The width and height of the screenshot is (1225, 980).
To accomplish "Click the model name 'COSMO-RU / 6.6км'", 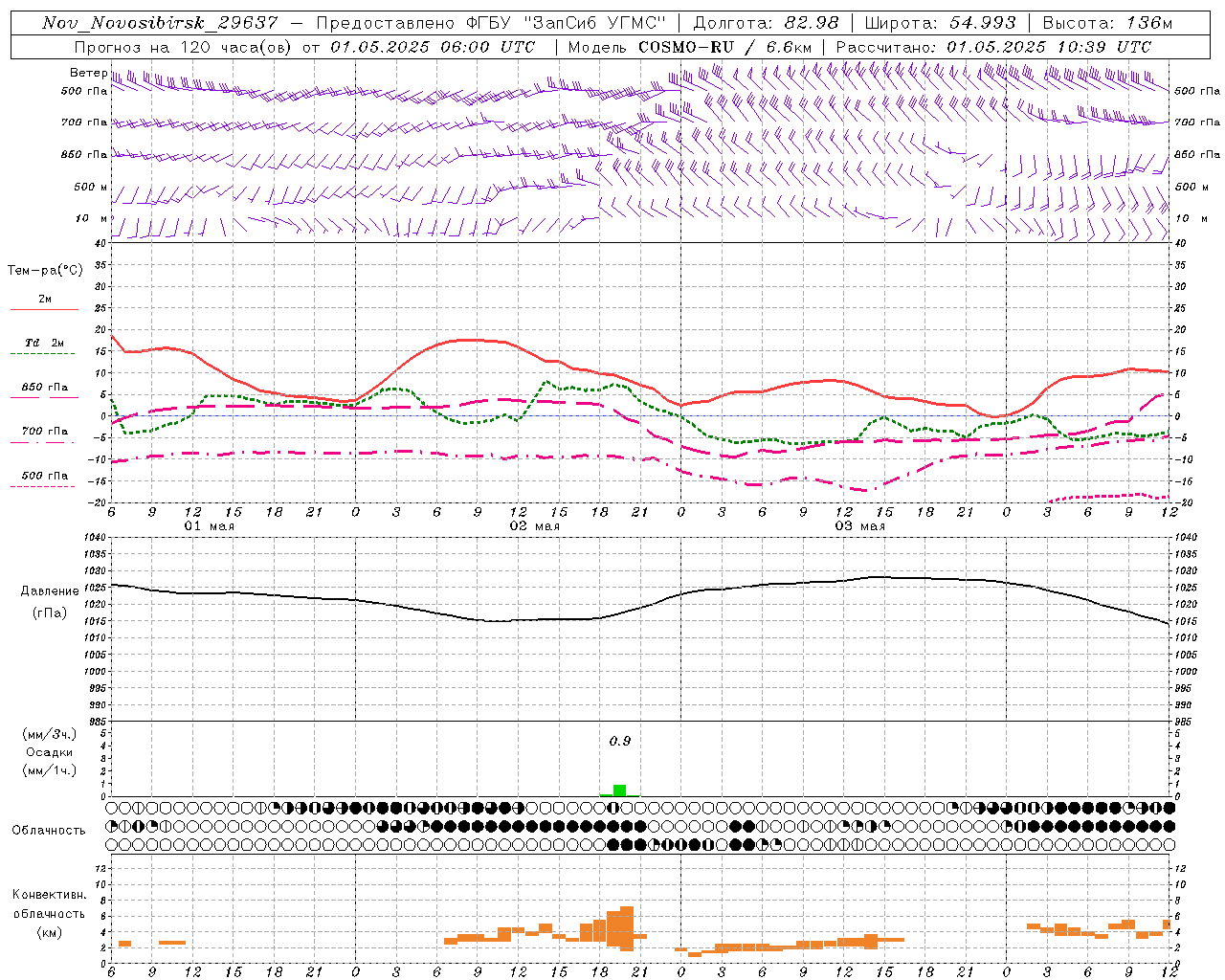I will [724, 47].
